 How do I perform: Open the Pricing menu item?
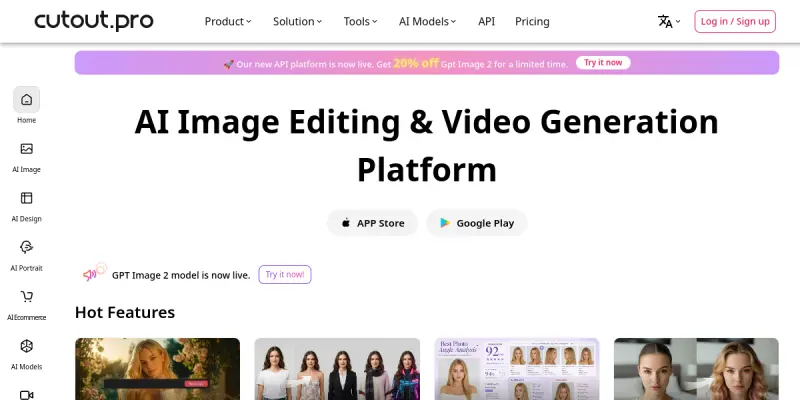[x=532, y=21]
